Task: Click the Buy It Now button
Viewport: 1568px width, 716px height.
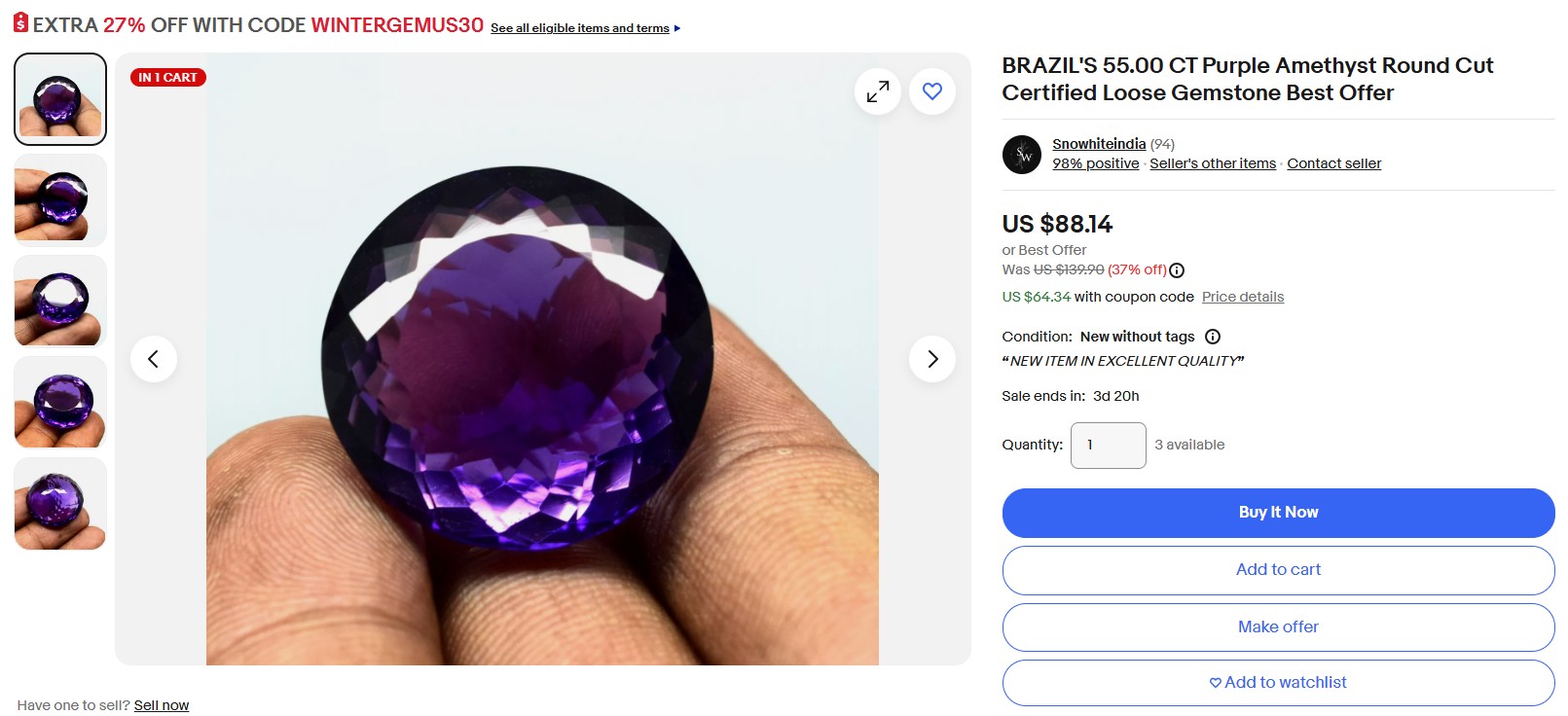Action: tap(1279, 513)
